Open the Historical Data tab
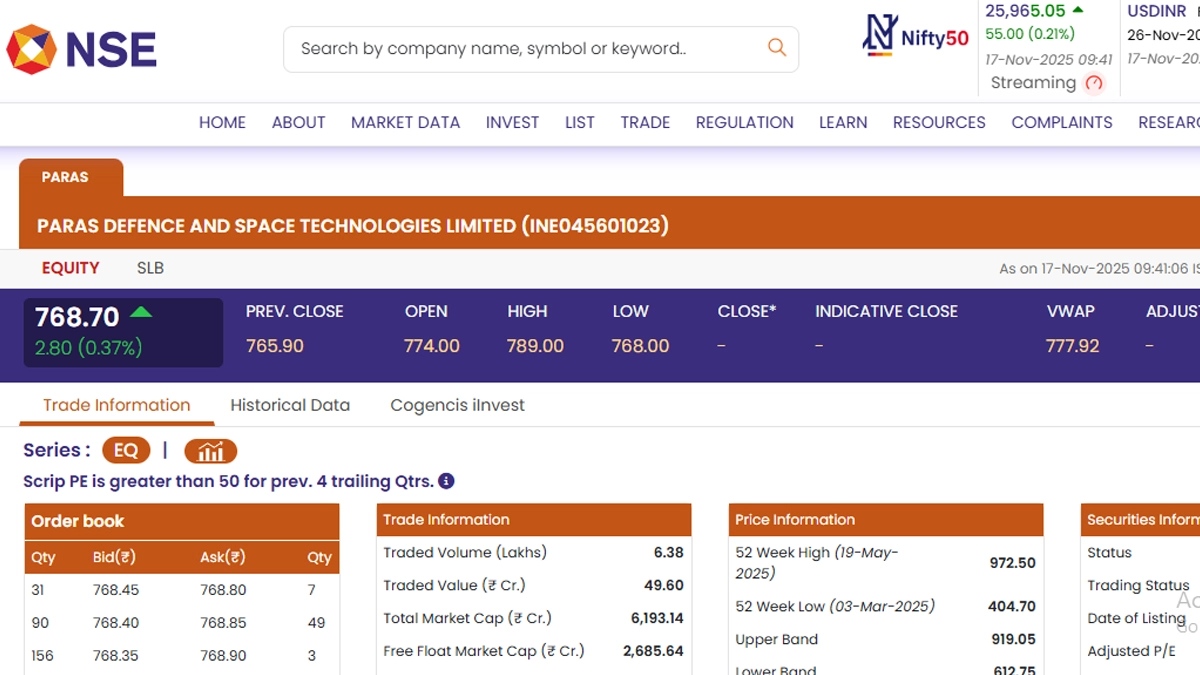This screenshot has width=1200, height=675. pyautogui.click(x=290, y=405)
